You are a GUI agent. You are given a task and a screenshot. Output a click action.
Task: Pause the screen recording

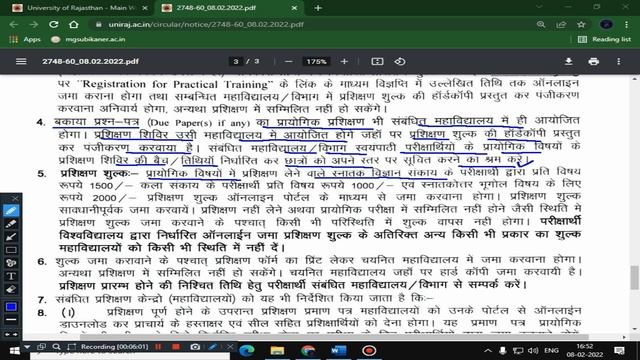point(158,347)
